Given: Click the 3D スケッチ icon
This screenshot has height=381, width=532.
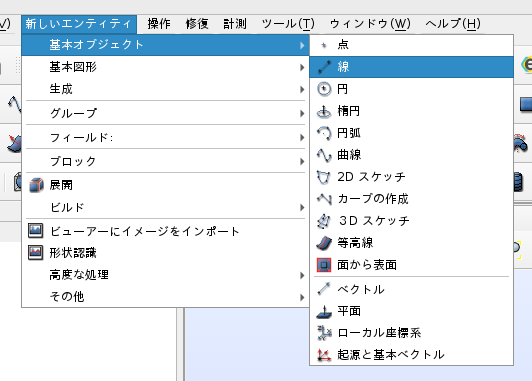Looking at the screenshot, I should (324, 221).
